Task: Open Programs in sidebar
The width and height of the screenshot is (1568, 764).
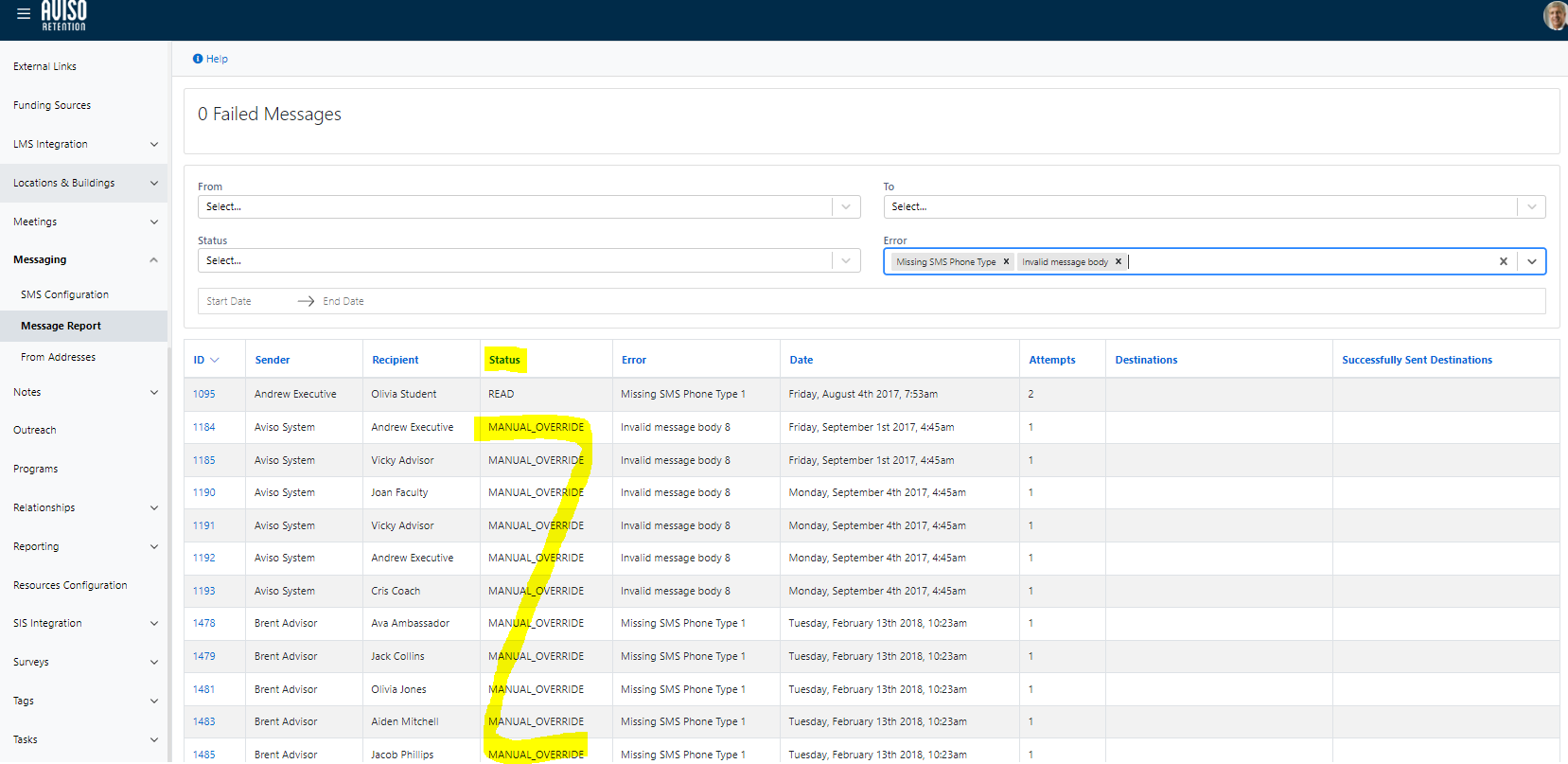Action: 36,469
